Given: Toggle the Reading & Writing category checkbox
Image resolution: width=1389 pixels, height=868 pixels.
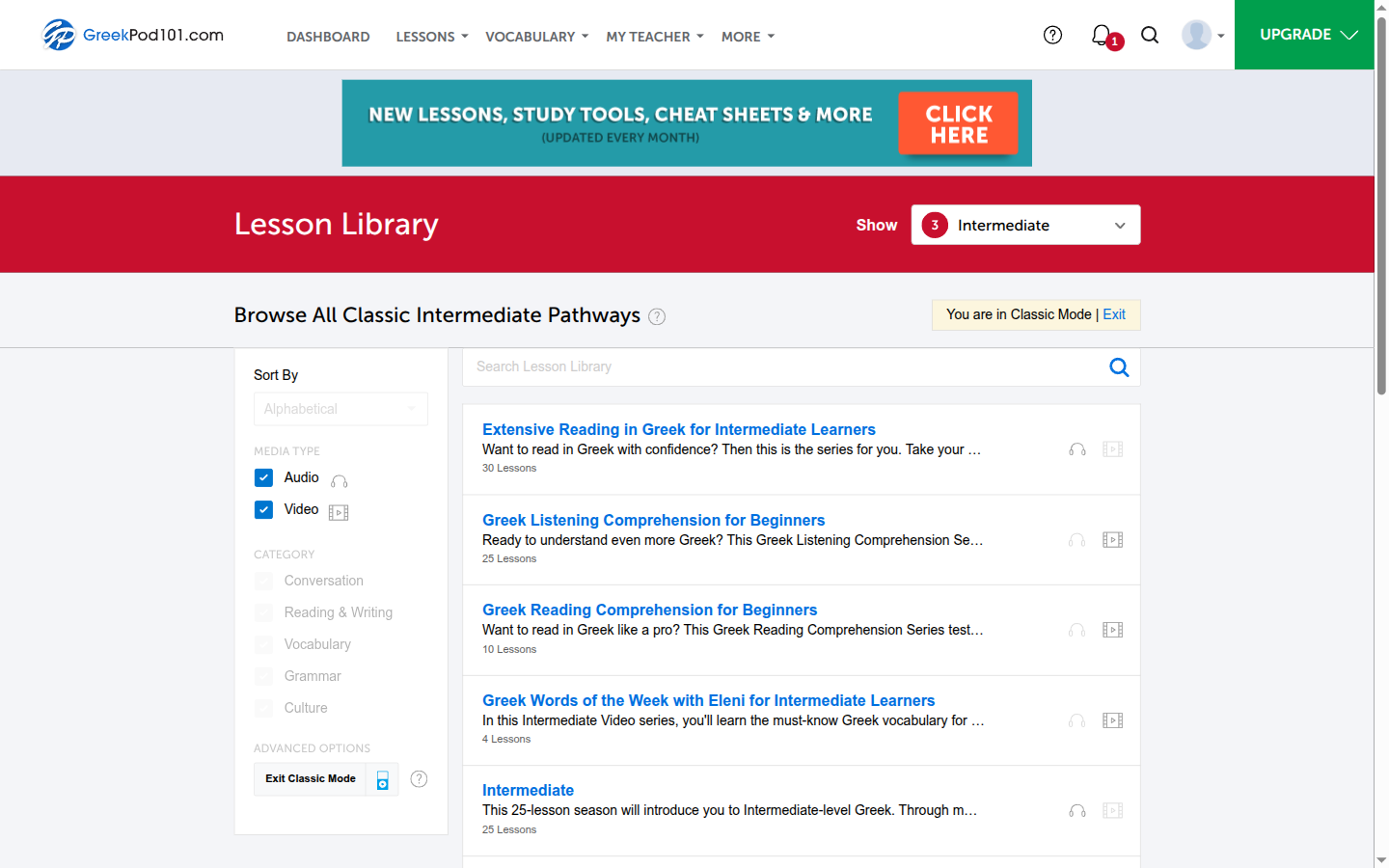Looking at the screenshot, I should (263, 612).
